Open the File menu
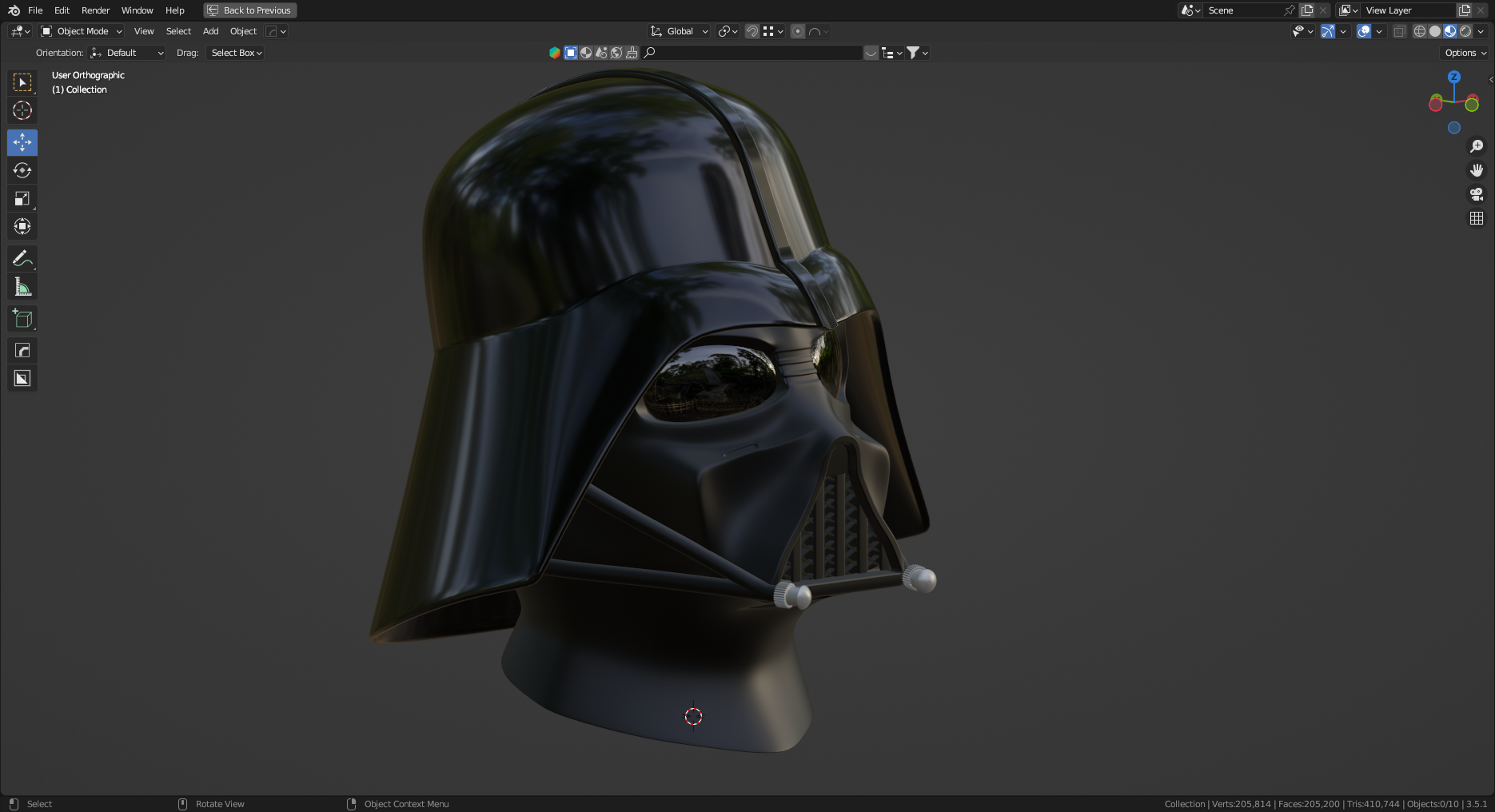 coord(35,10)
